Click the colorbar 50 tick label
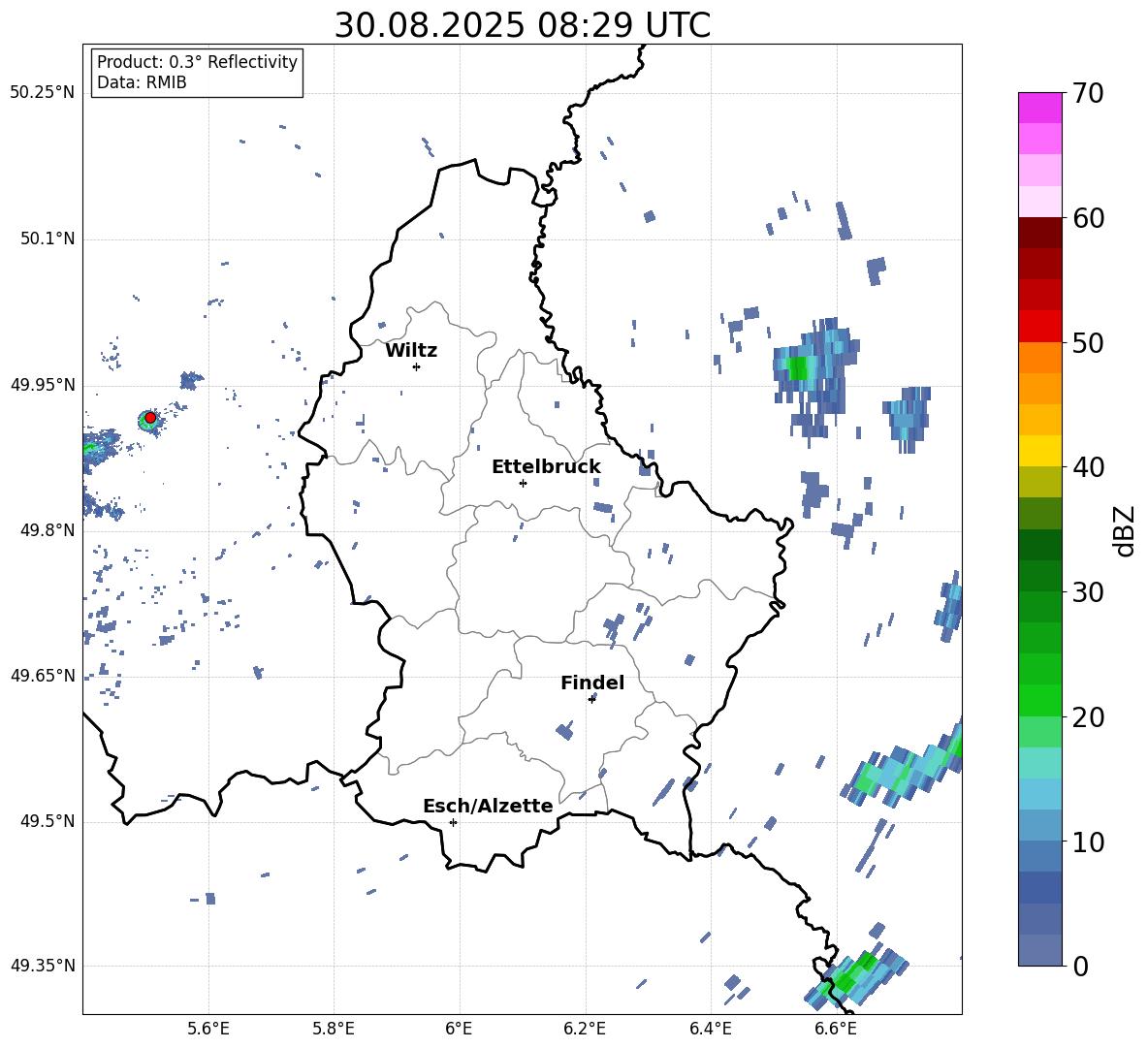This screenshot has width=1148, height=1048. 1088,343
